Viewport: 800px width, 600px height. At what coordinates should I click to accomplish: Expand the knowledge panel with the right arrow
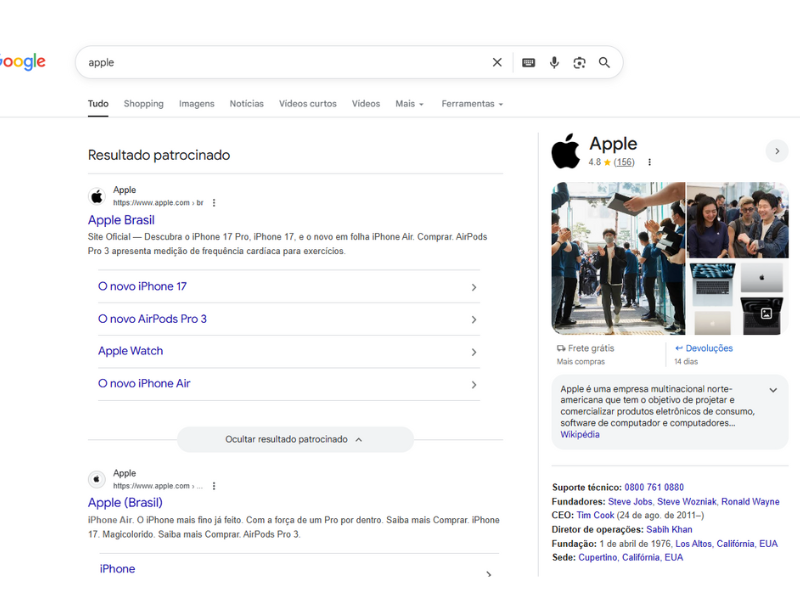coord(777,151)
